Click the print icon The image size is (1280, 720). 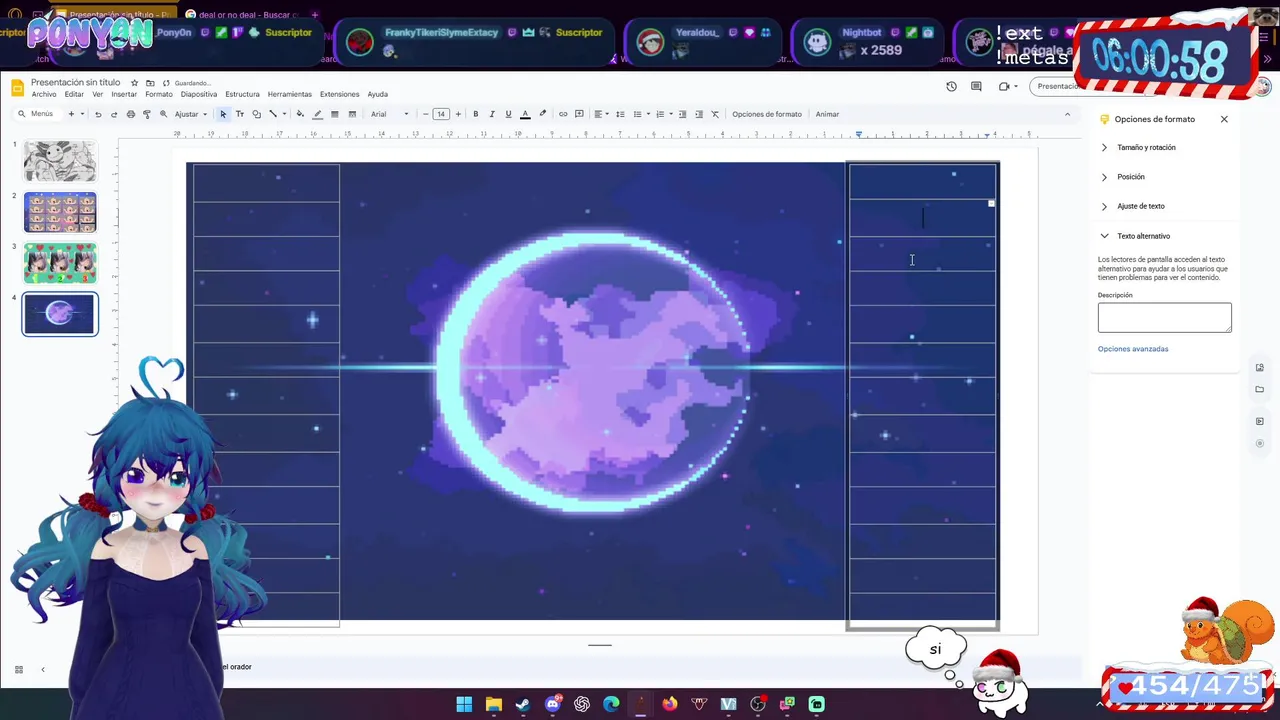130,114
